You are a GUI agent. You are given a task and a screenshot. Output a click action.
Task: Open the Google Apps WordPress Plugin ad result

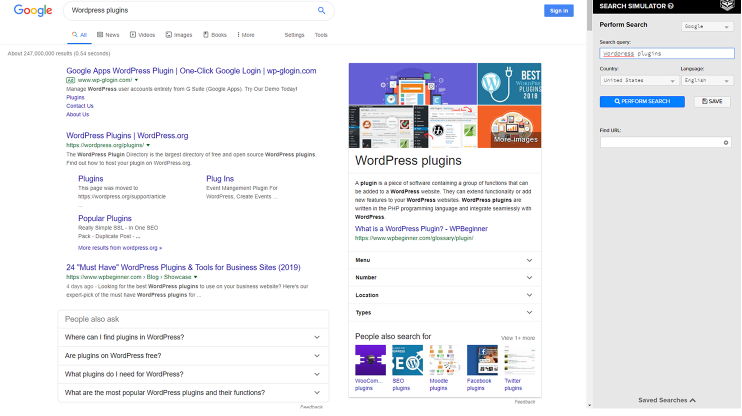pyautogui.click(x=191, y=71)
